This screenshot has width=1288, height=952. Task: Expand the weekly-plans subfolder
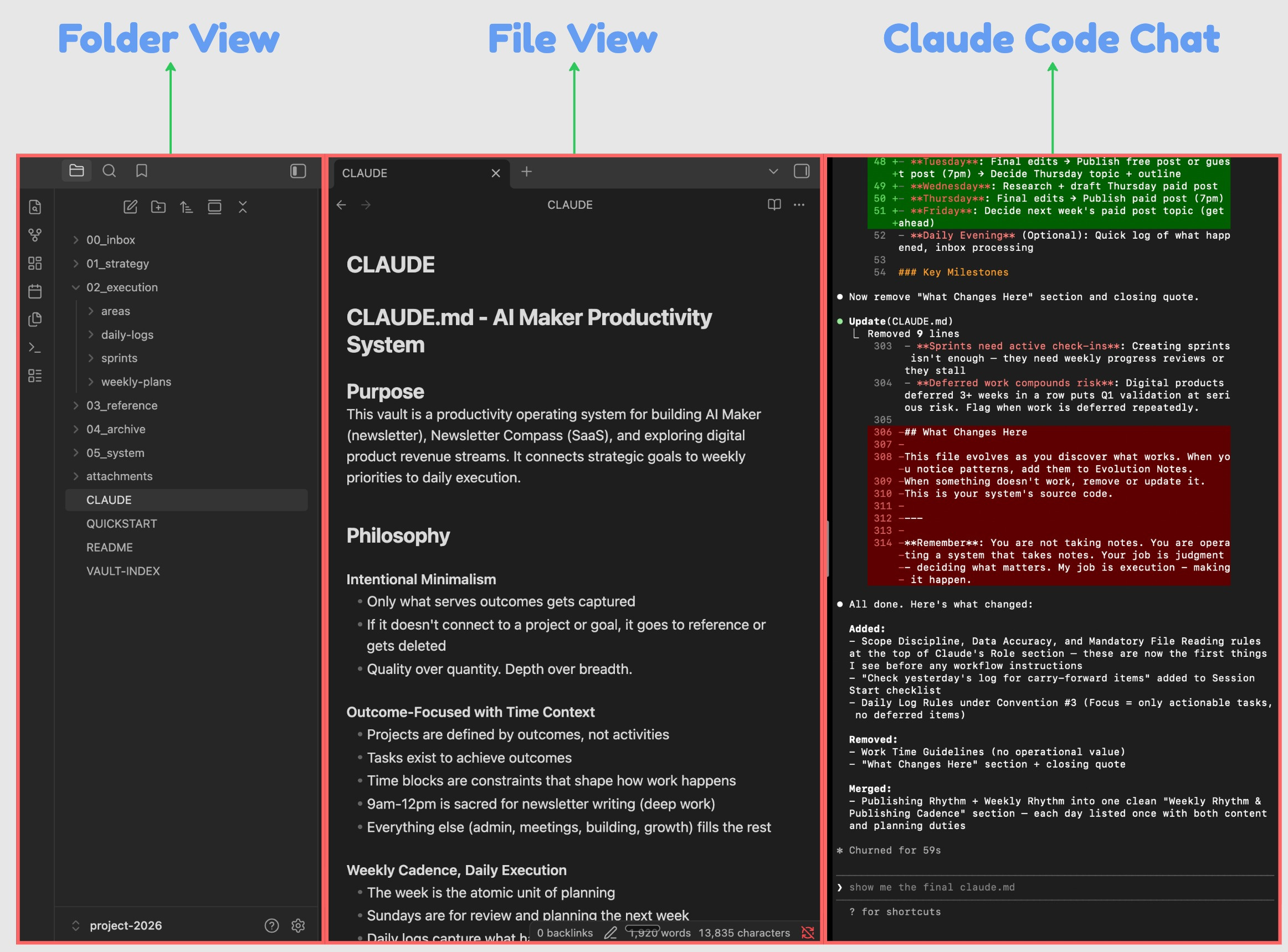coord(90,382)
